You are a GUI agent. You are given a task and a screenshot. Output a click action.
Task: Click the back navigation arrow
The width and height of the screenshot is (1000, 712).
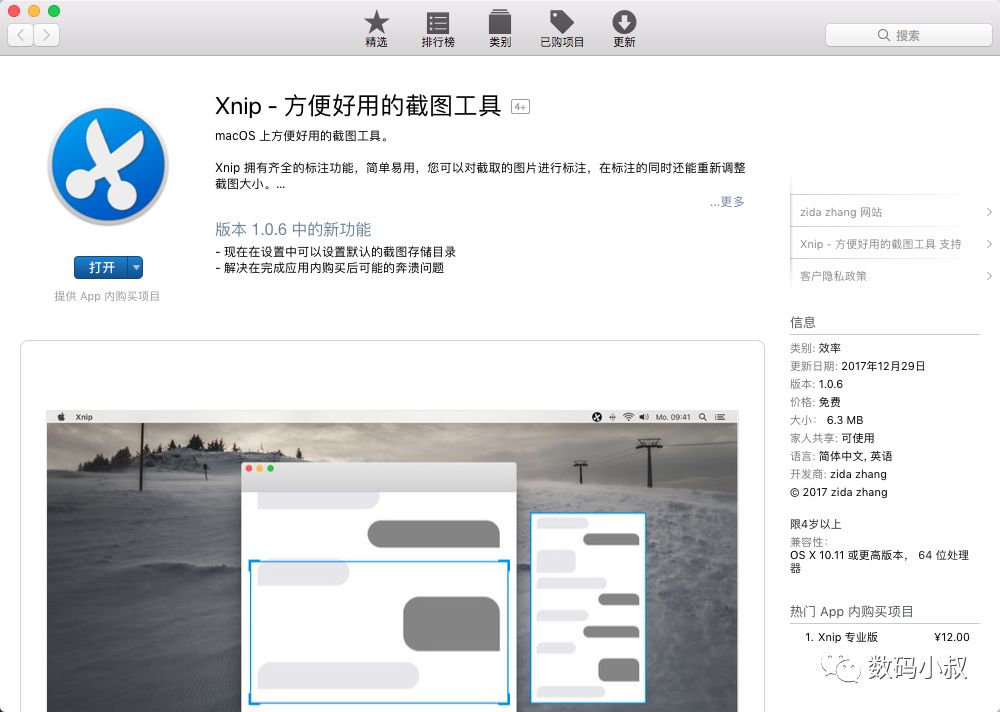(x=20, y=34)
